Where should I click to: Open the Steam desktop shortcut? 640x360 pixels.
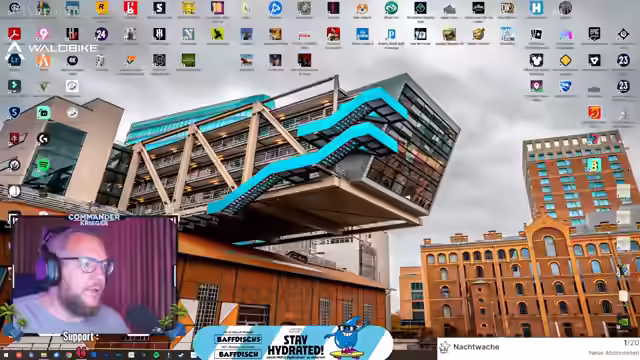tap(72, 112)
